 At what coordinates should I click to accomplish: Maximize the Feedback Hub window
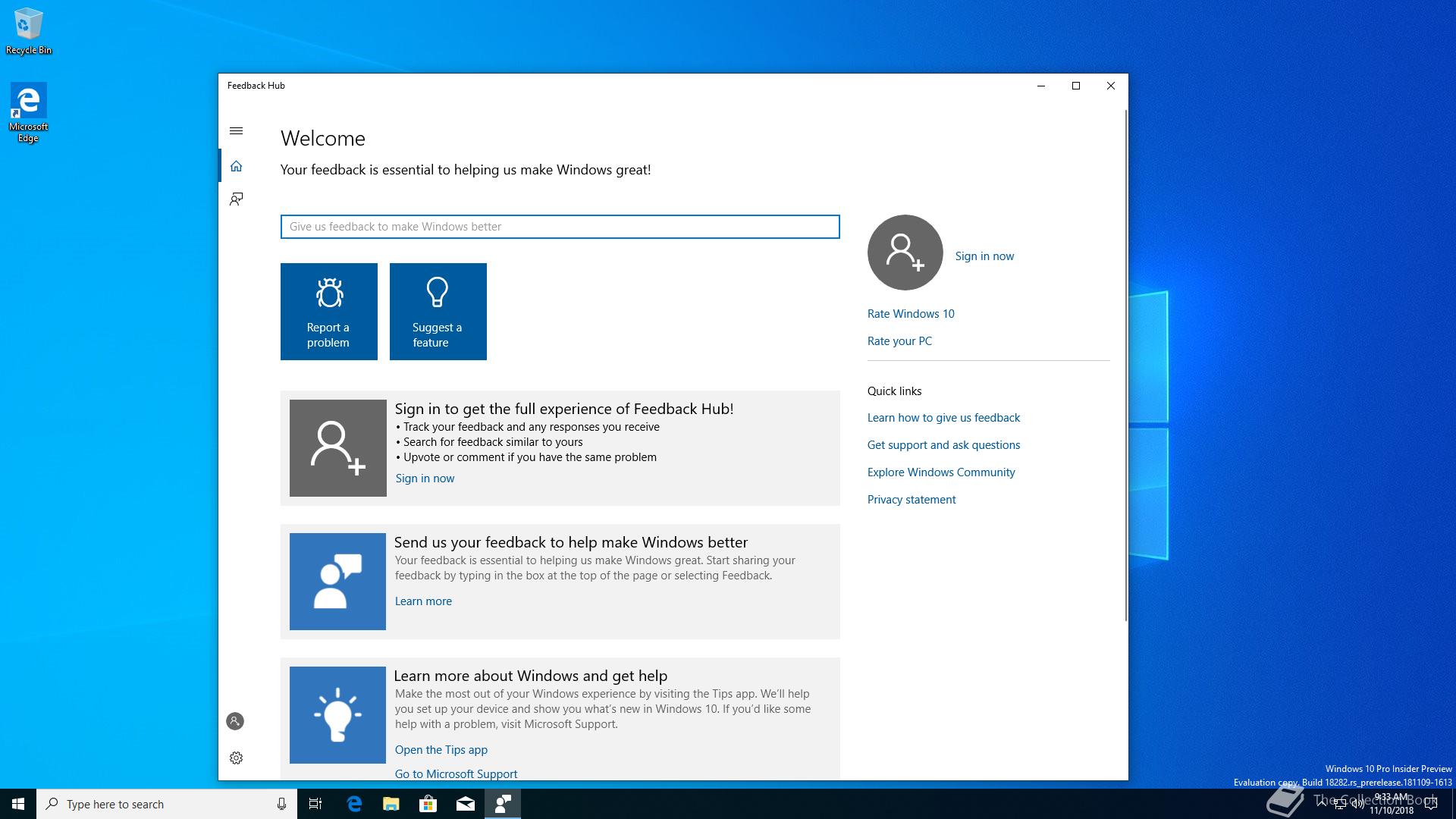(x=1076, y=86)
